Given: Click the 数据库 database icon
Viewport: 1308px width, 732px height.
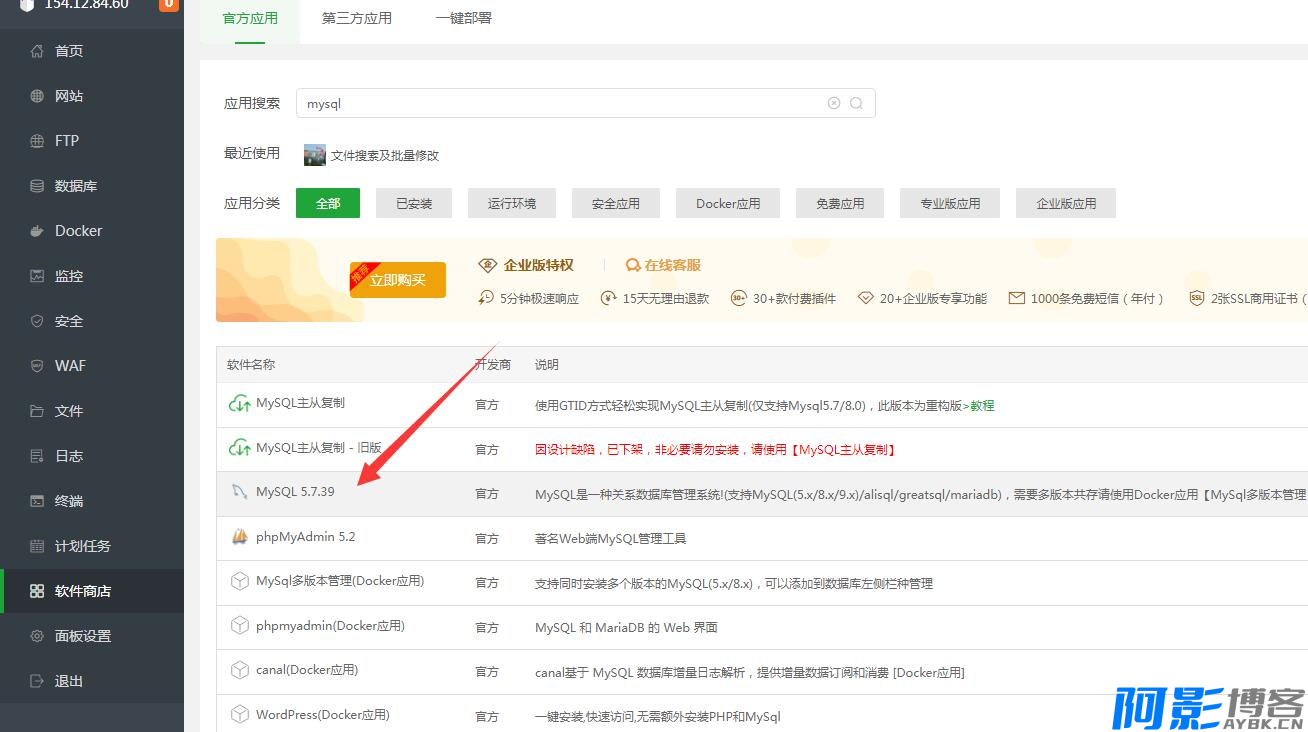Looking at the screenshot, I should [x=37, y=186].
